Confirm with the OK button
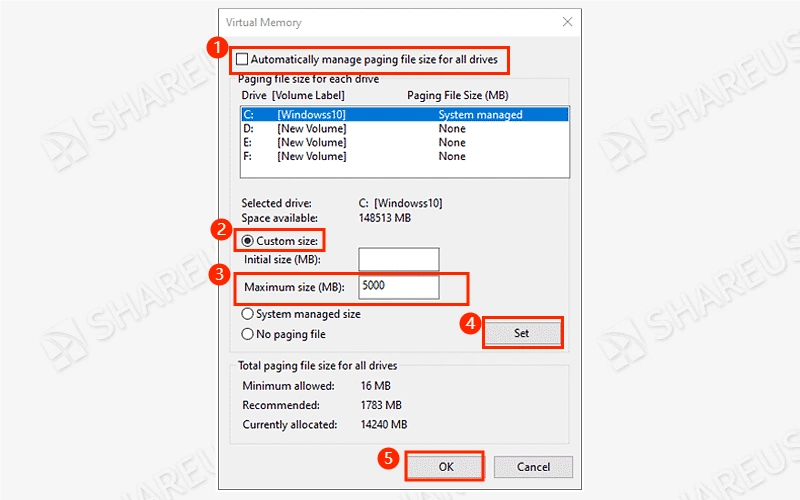 pyautogui.click(x=445, y=467)
